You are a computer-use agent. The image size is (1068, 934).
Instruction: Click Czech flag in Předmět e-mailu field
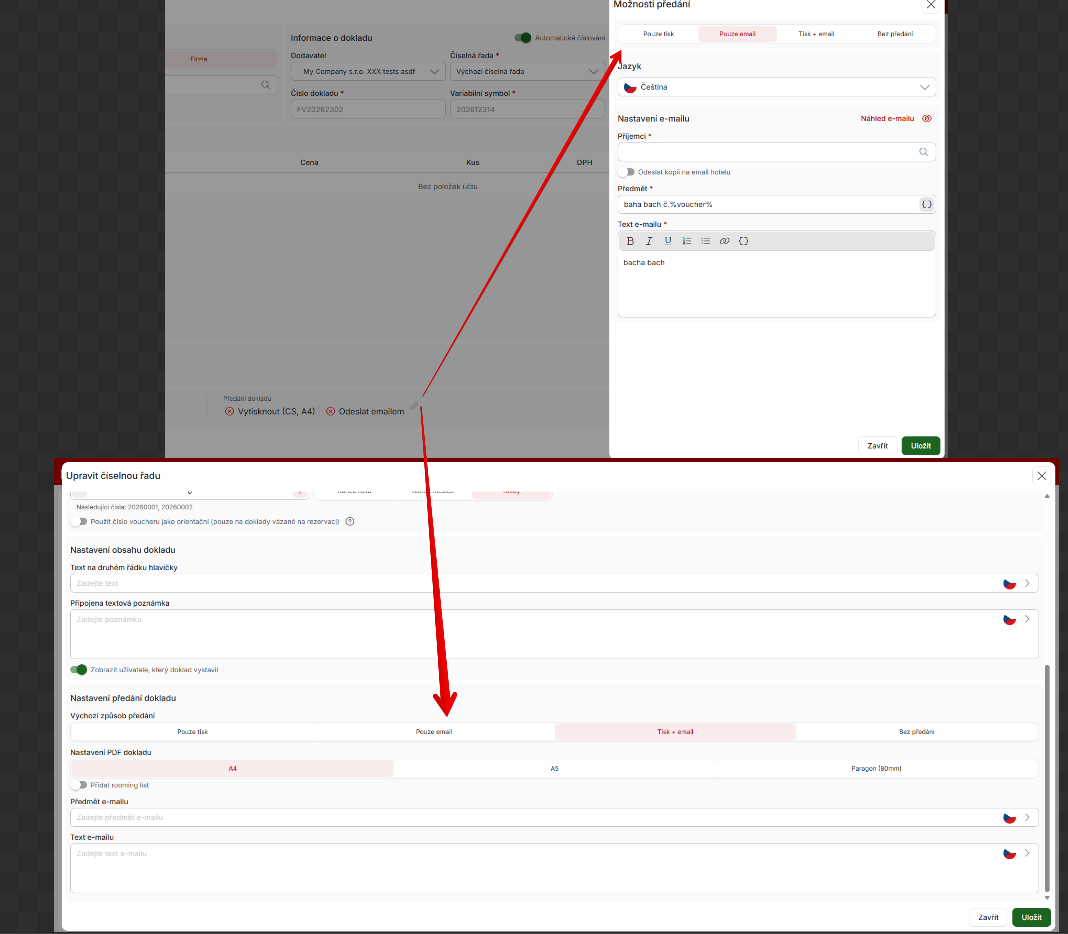click(1009, 818)
